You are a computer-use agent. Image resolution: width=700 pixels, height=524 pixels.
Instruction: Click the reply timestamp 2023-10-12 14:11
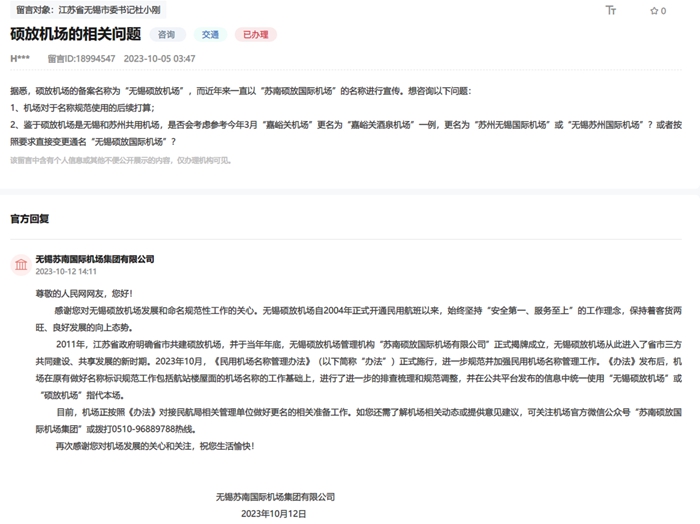tap(66, 271)
